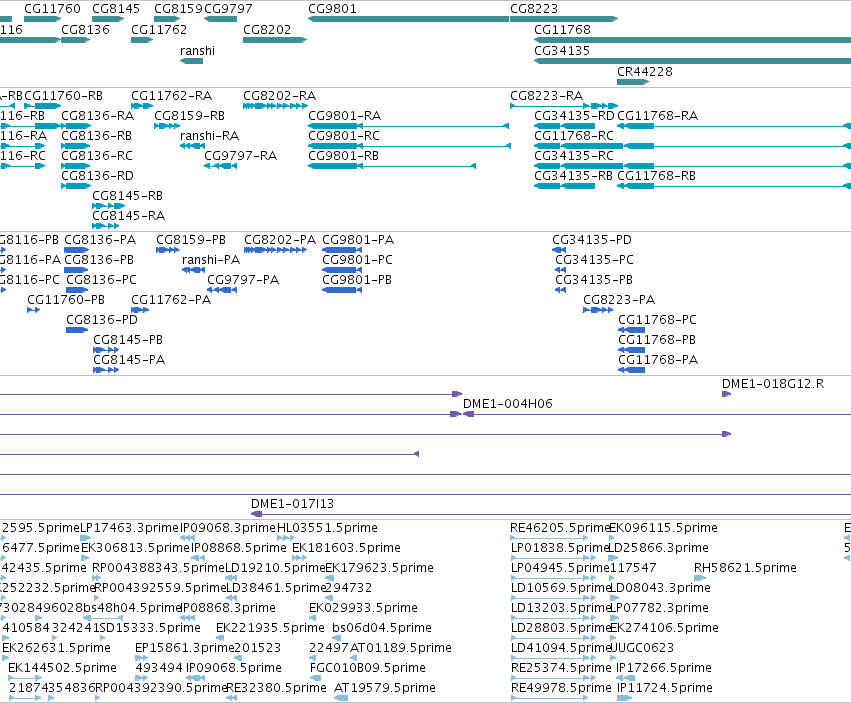
Task: Select the CG9797-PA CDS label
Action: pyautogui.click(x=243, y=281)
